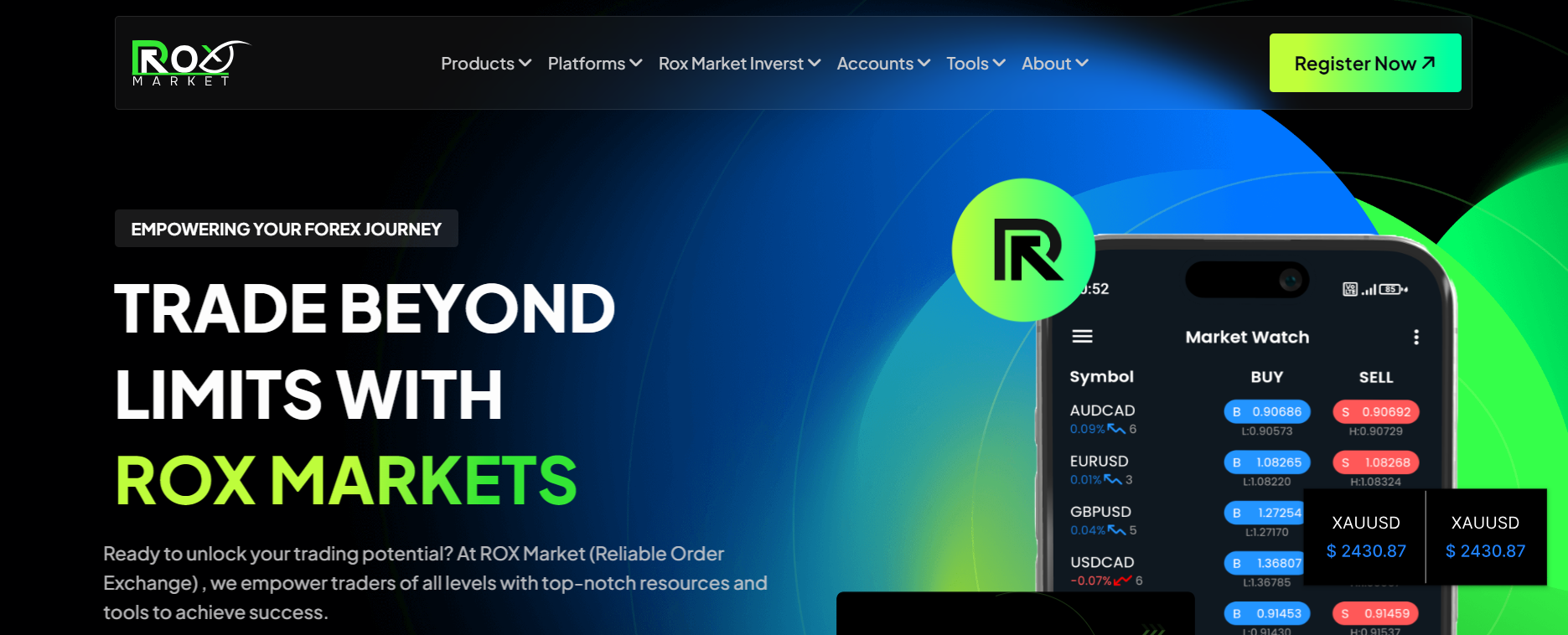This screenshot has height=635, width=1568.
Task: Open the About menu
Action: click(1054, 64)
